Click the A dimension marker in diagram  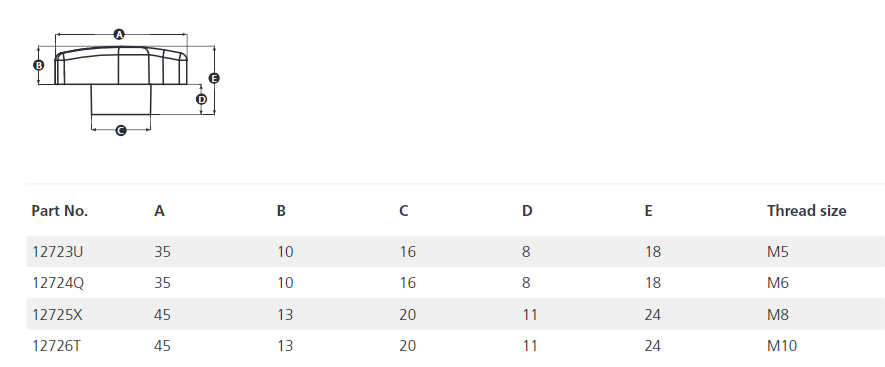click(x=119, y=35)
